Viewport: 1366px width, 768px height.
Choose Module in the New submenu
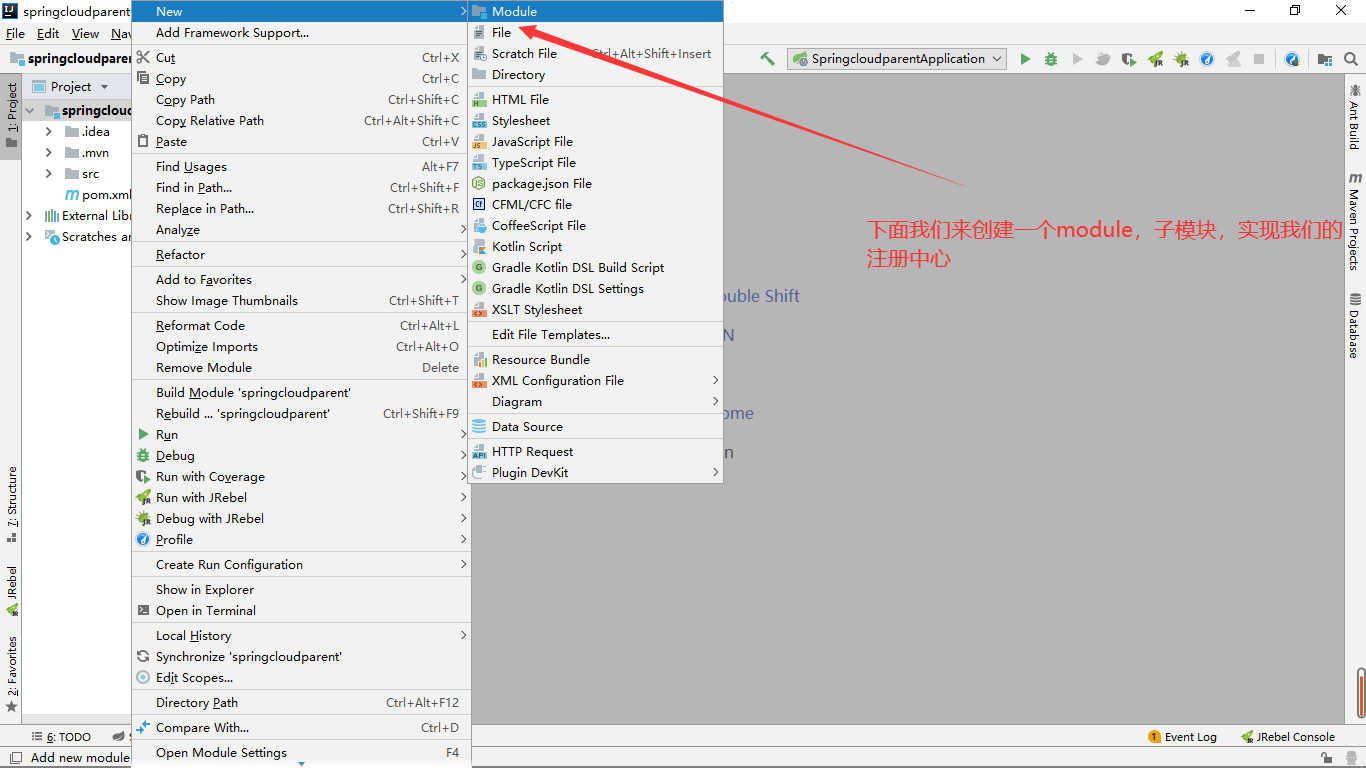(x=595, y=11)
